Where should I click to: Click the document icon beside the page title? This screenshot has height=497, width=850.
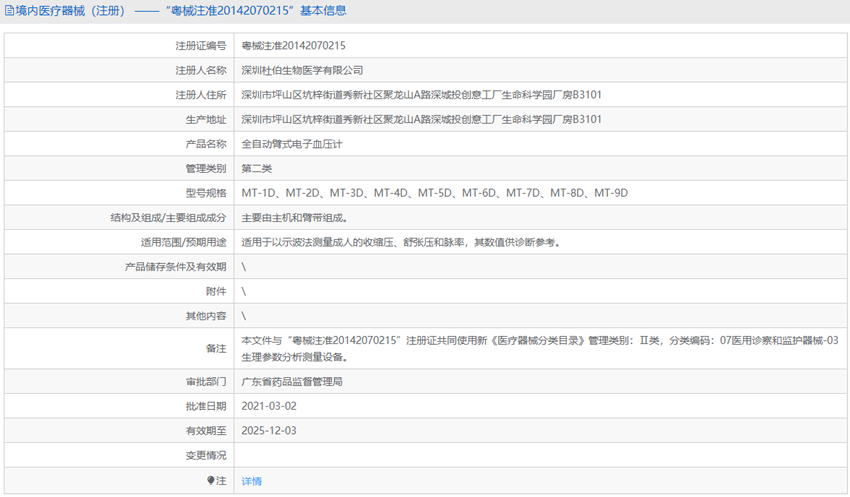[x=9, y=11]
